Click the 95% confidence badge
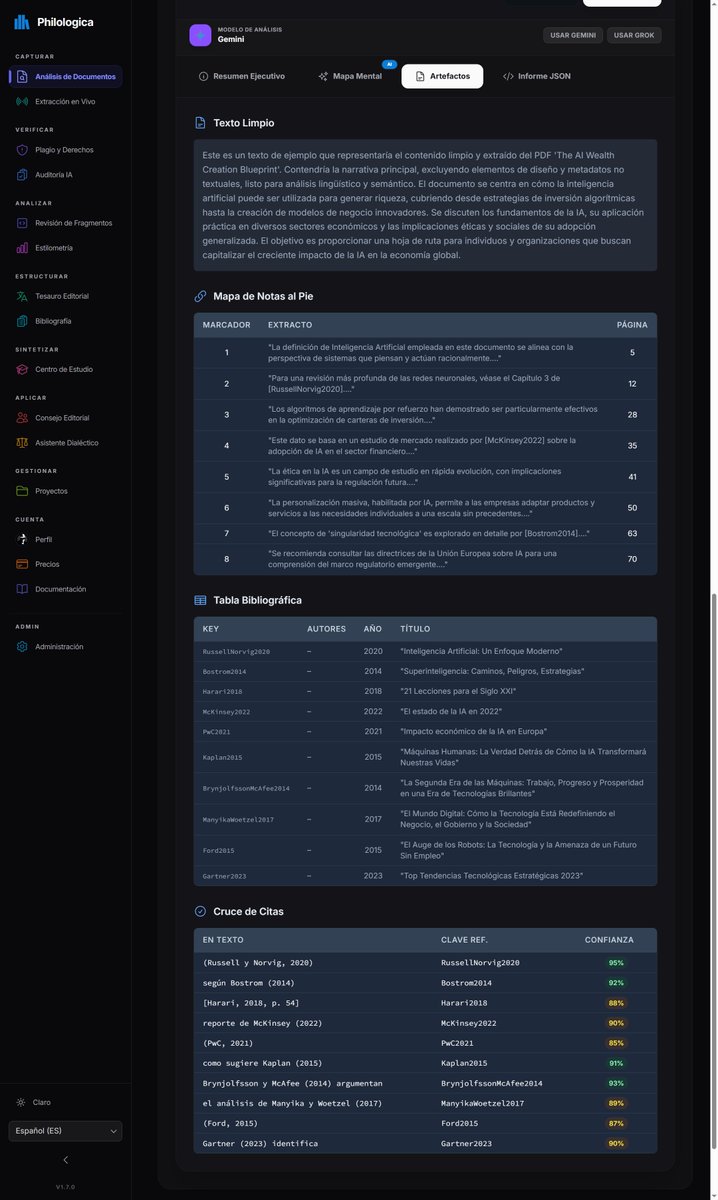This screenshot has height=1200, width=718. (616, 963)
